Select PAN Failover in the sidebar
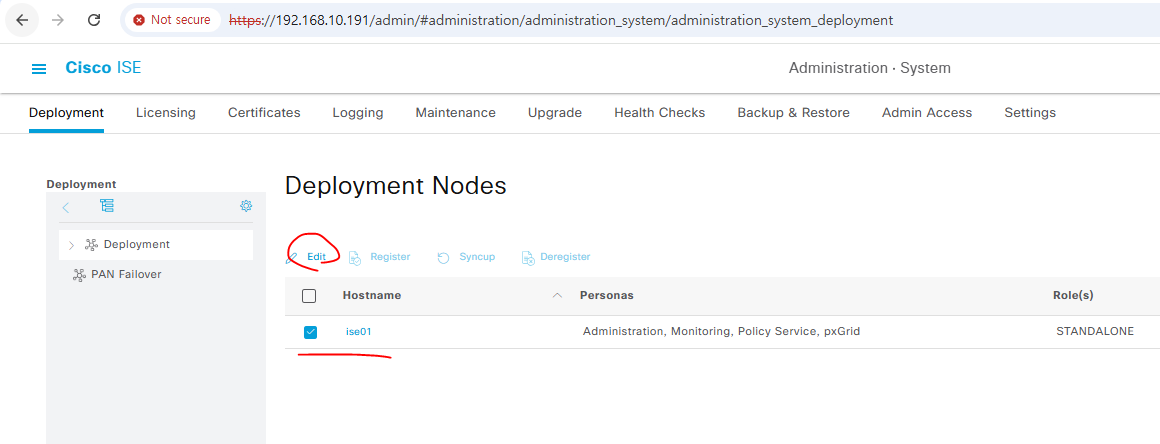This screenshot has height=444, width=1160. tap(126, 275)
